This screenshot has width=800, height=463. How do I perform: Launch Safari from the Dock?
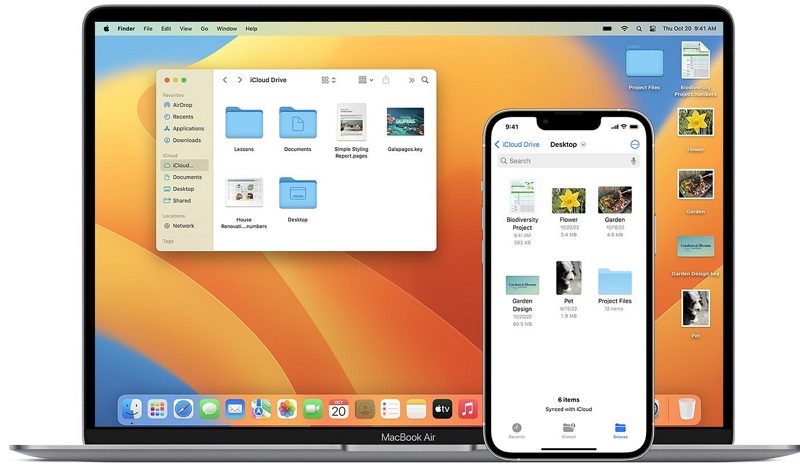point(183,409)
